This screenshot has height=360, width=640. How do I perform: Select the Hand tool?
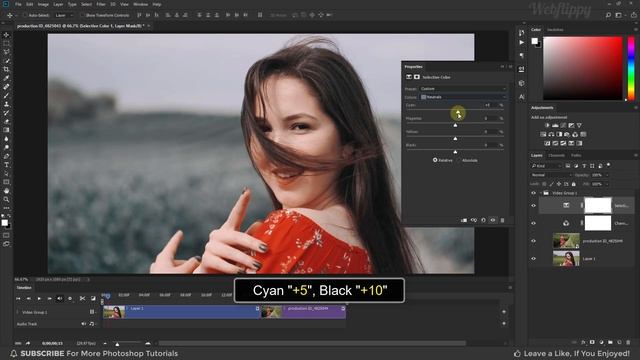click(6, 191)
